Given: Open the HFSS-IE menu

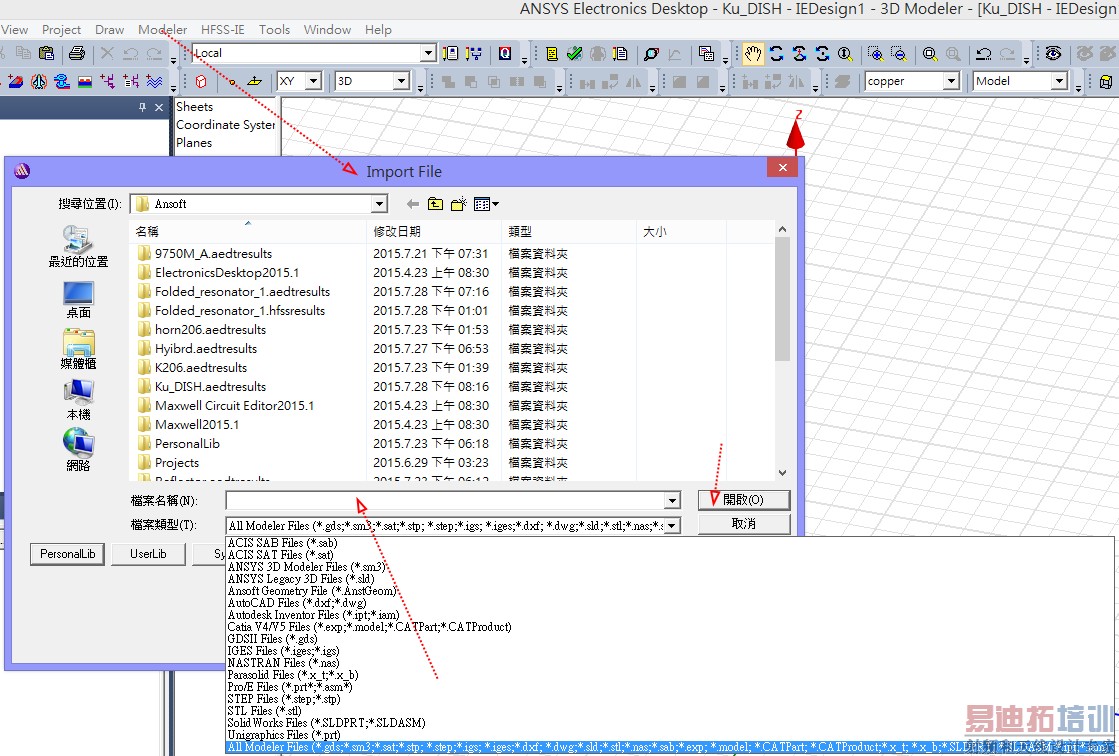Looking at the screenshot, I should point(222,29).
